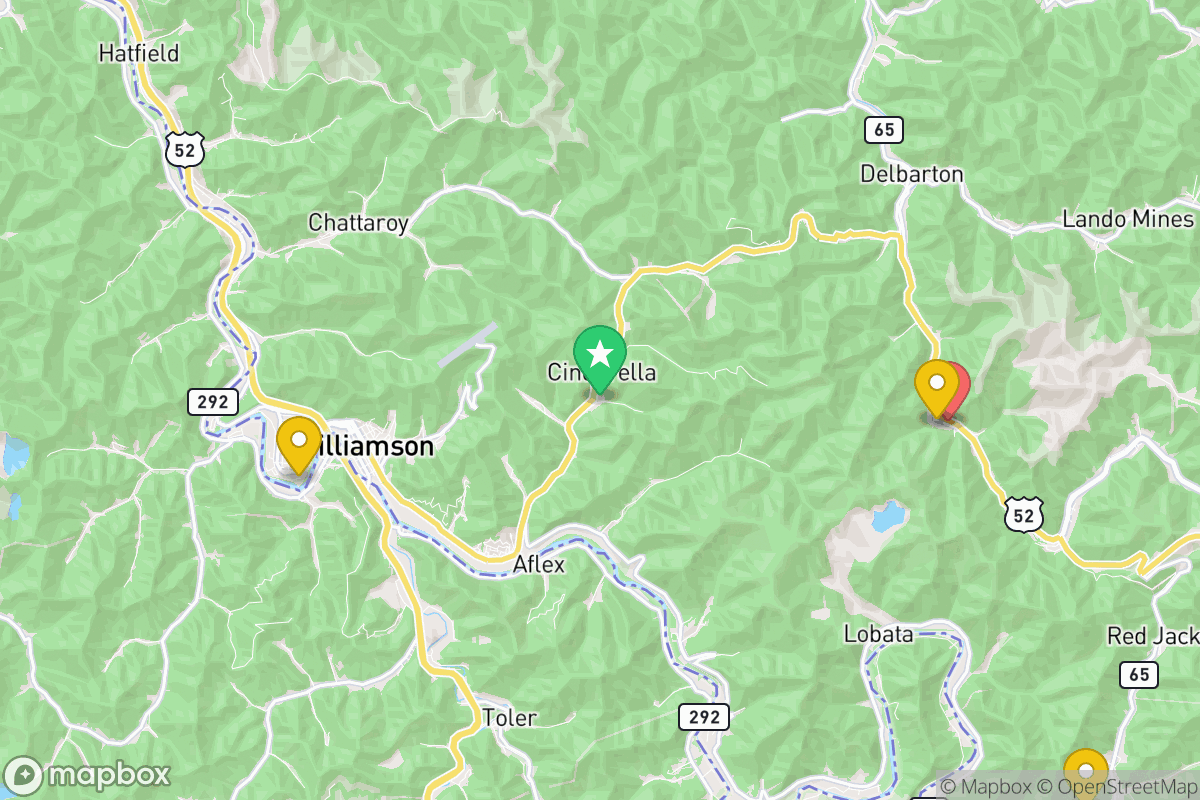Open the © Mapbox attribution link
The image size is (1200, 800).
tap(985, 786)
